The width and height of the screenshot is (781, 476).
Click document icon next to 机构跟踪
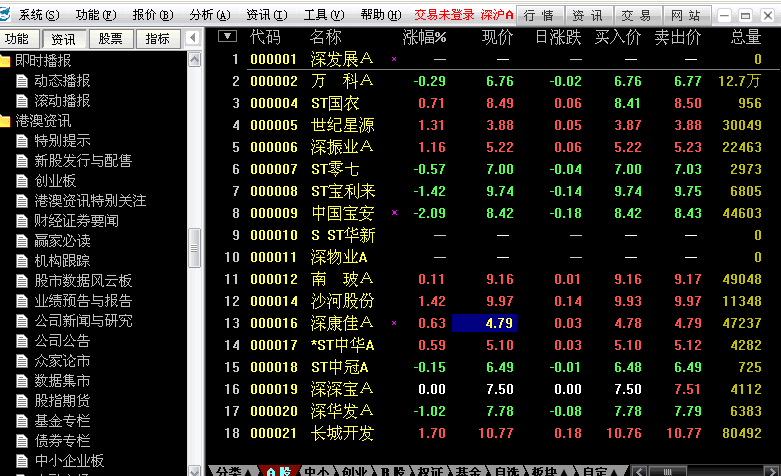22,261
